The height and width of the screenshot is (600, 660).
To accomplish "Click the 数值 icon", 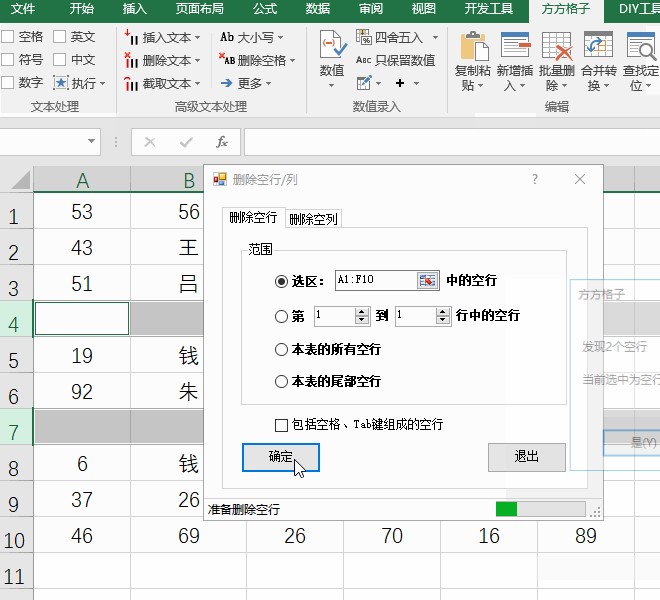I will (332, 44).
